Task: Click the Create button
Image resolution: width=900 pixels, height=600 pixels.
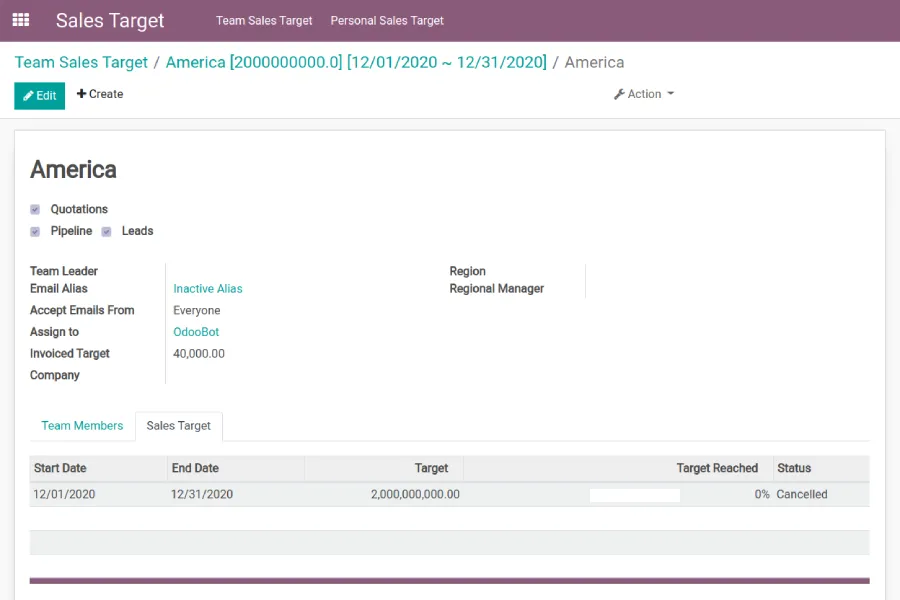Action: pos(100,94)
